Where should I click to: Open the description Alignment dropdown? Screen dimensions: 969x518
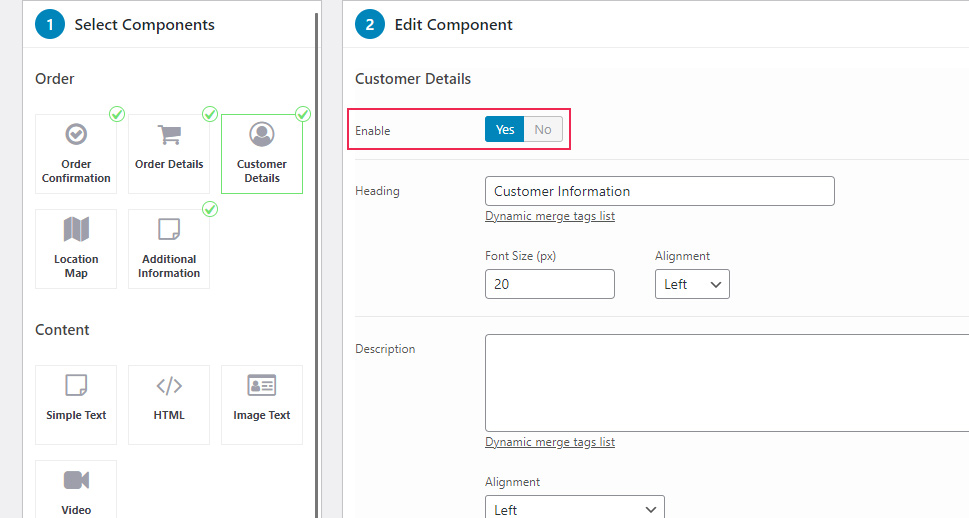575,508
